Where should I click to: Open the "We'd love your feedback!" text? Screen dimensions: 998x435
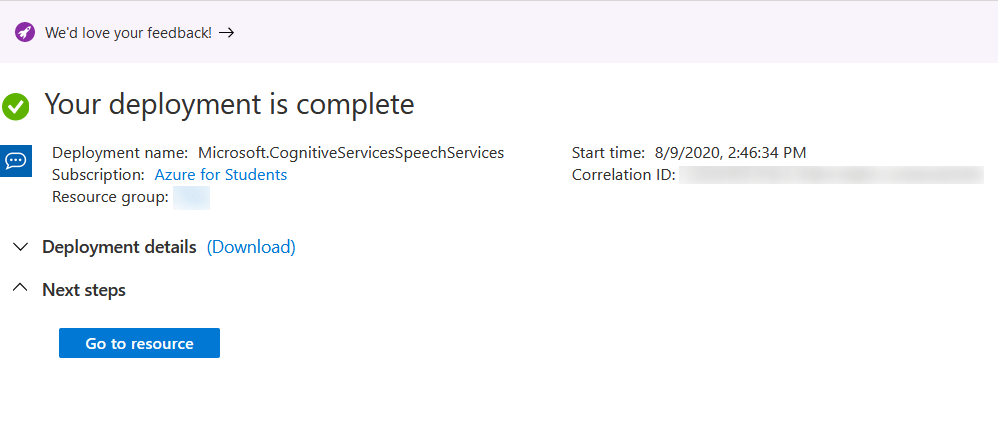tap(128, 32)
